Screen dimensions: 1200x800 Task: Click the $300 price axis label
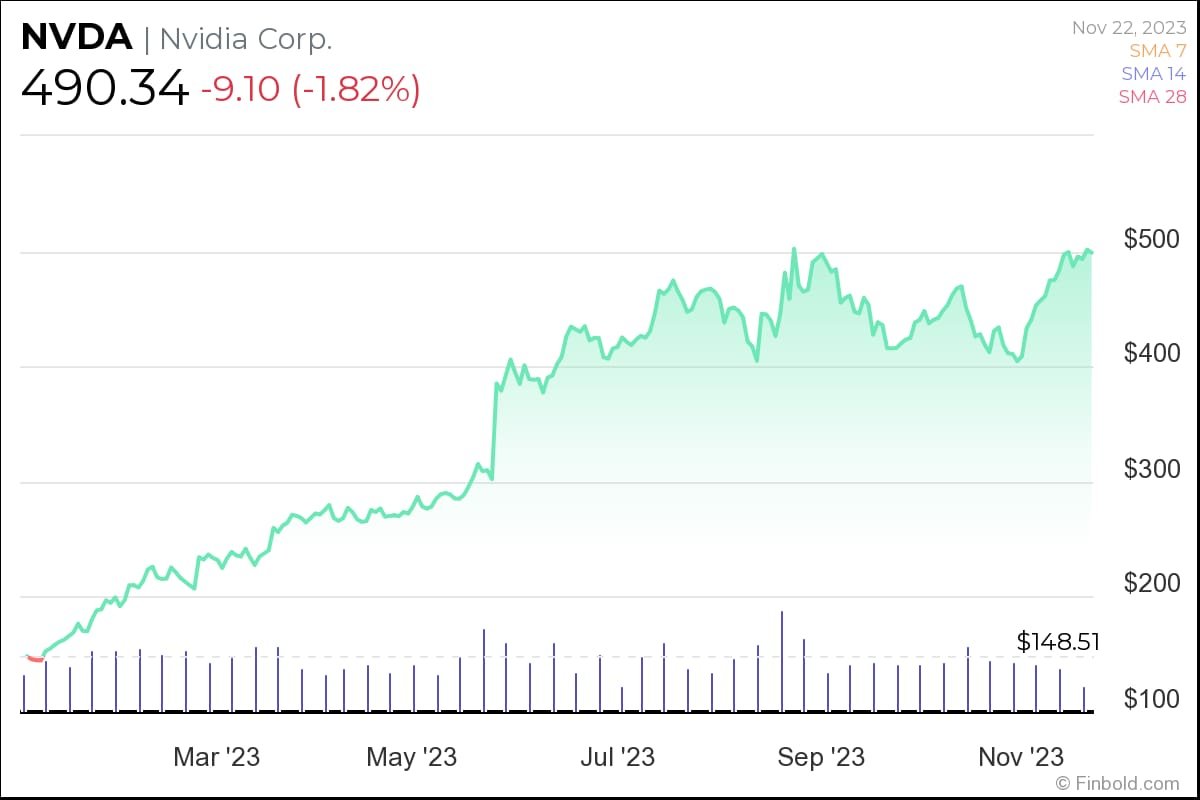pyautogui.click(x=1152, y=468)
